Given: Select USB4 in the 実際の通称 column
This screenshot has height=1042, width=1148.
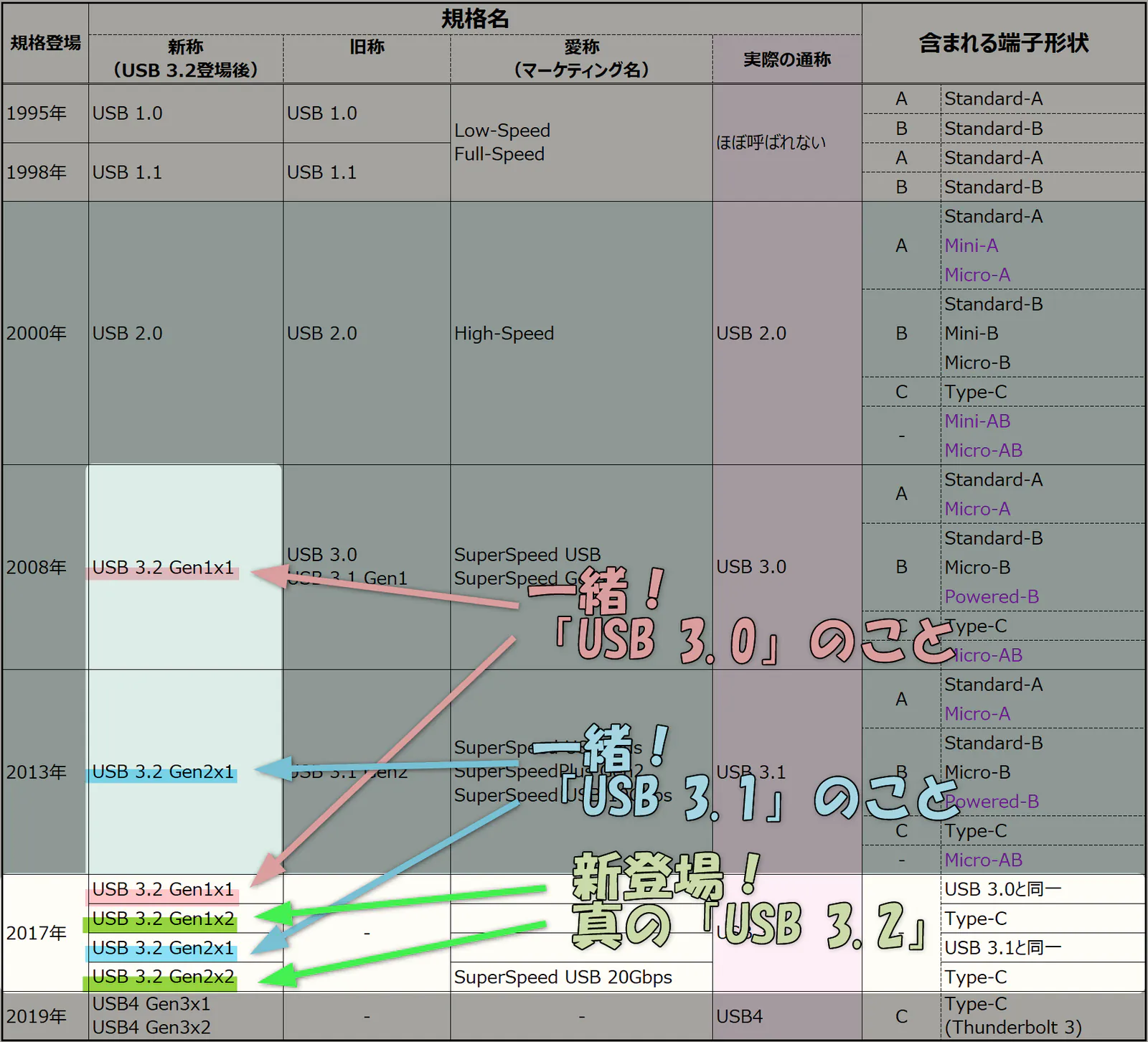Looking at the screenshot, I should point(740,1016).
